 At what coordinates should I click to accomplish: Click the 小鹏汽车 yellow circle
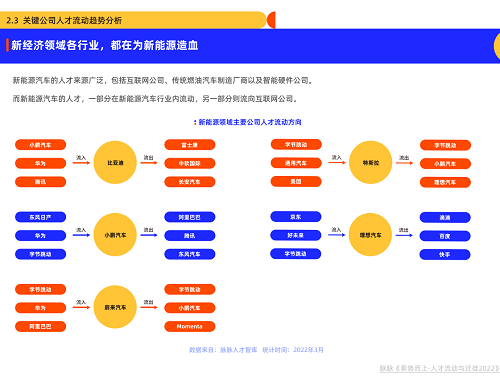pyautogui.click(x=115, y=235)
